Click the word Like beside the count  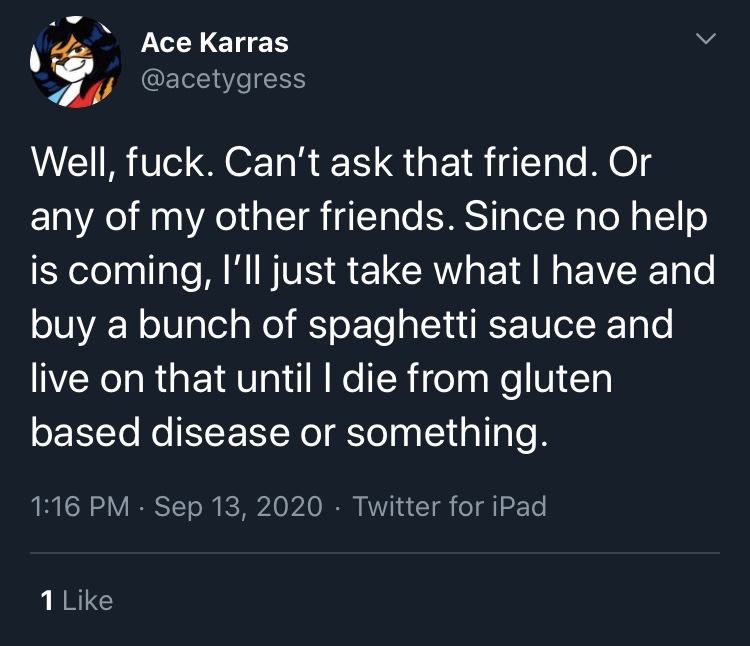(x=88, y=601)
